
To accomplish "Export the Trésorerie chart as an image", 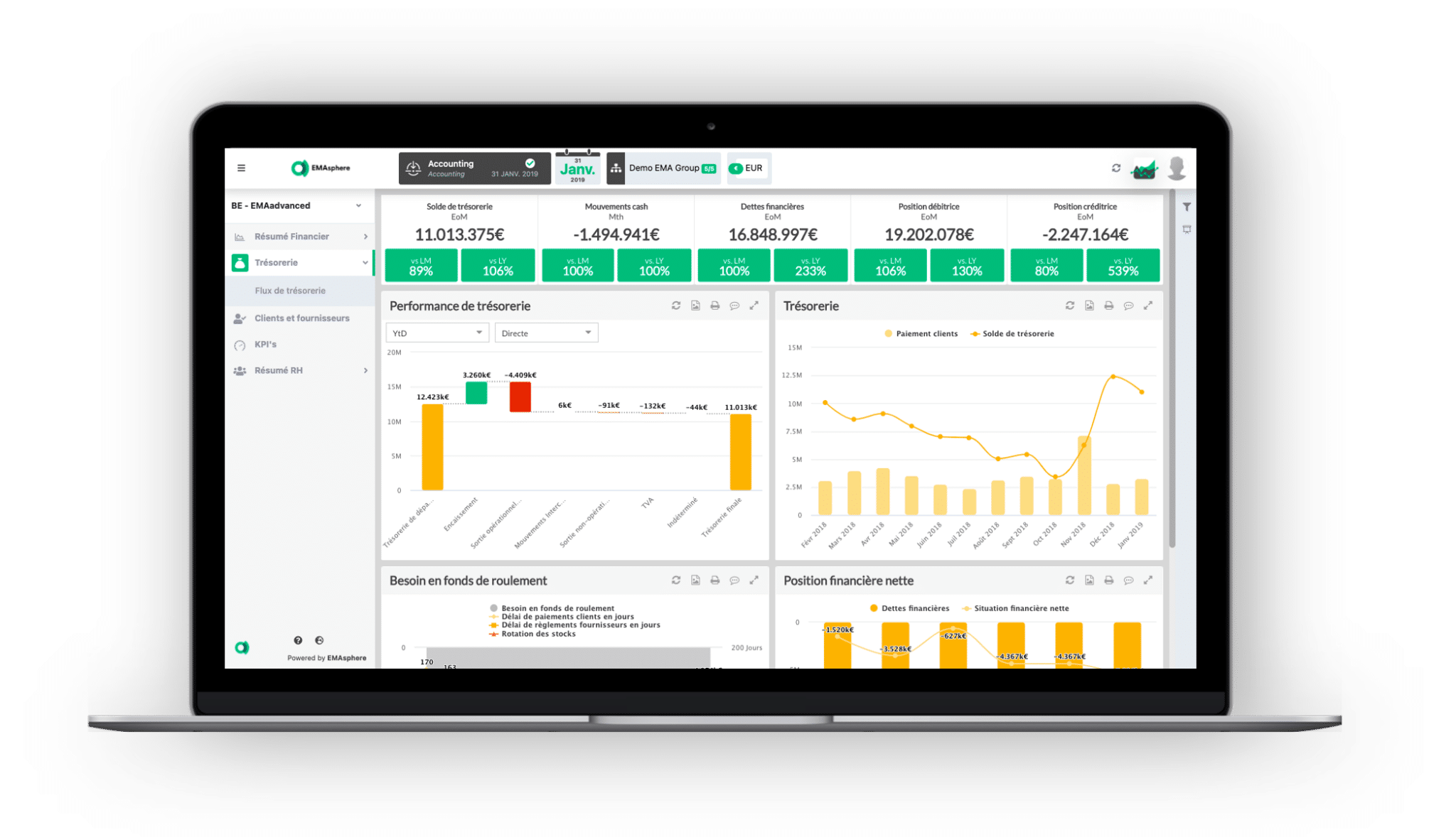I will coord(1088,306).
